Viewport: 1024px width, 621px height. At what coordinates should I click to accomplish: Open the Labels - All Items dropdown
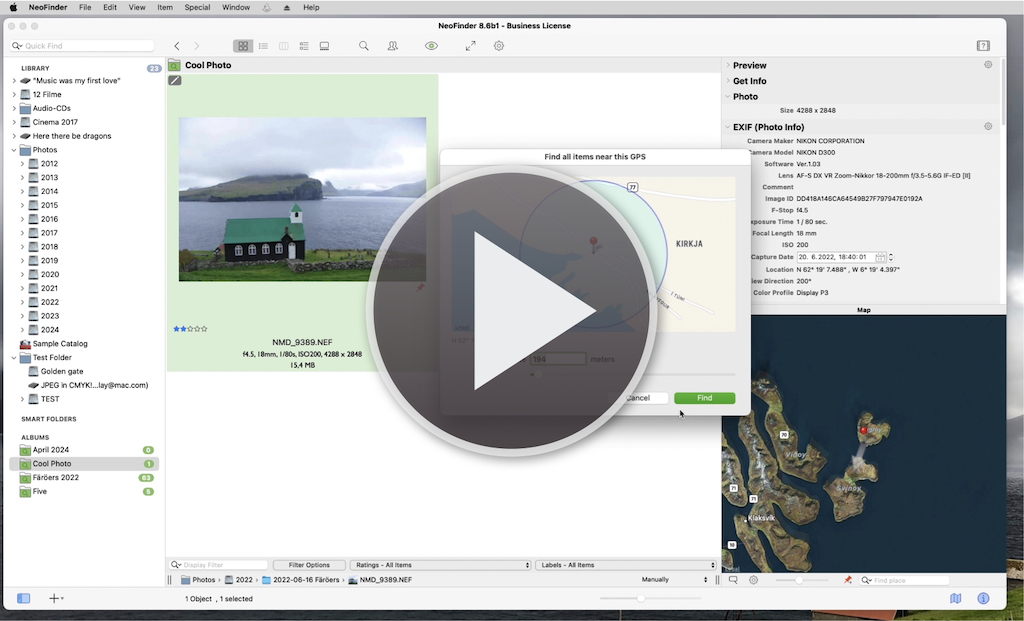[626, 565]
